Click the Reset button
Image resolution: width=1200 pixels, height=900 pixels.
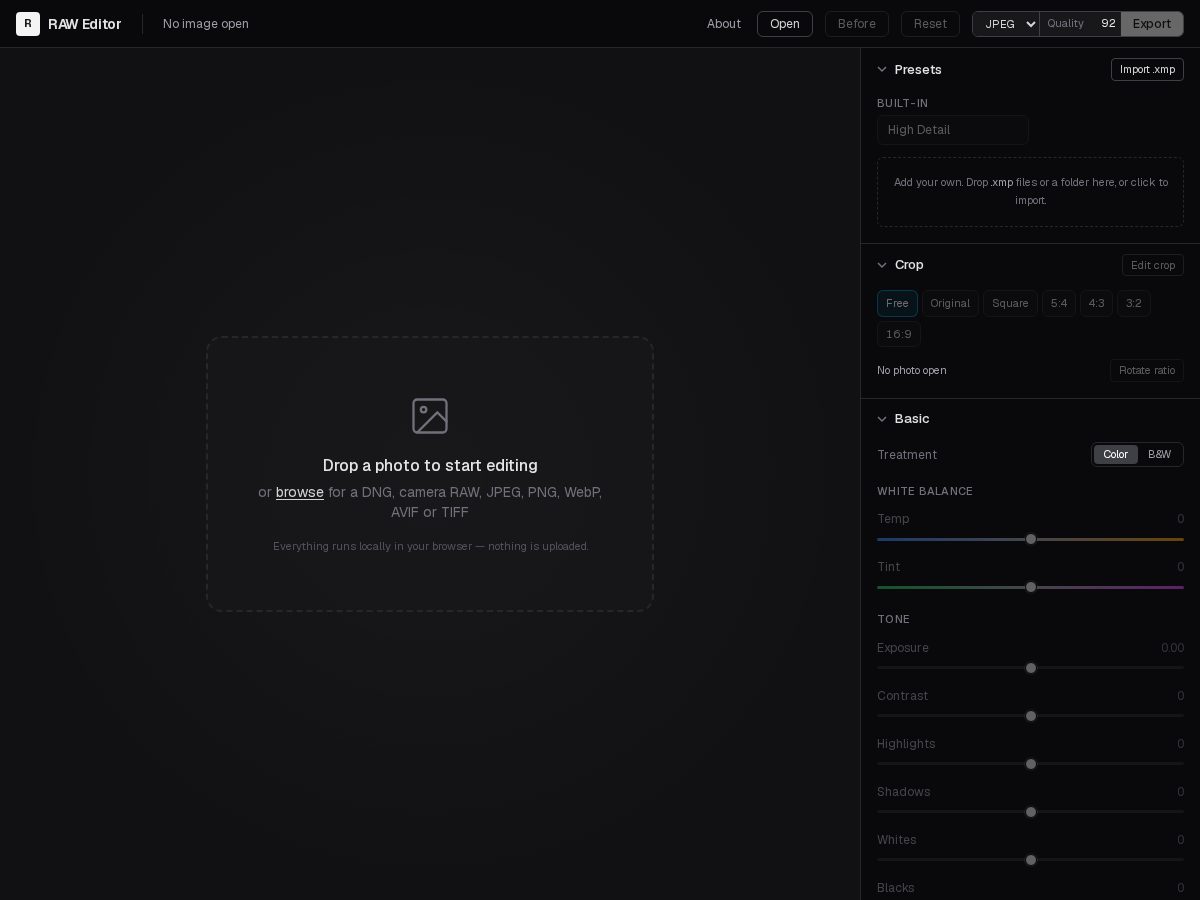930,24
